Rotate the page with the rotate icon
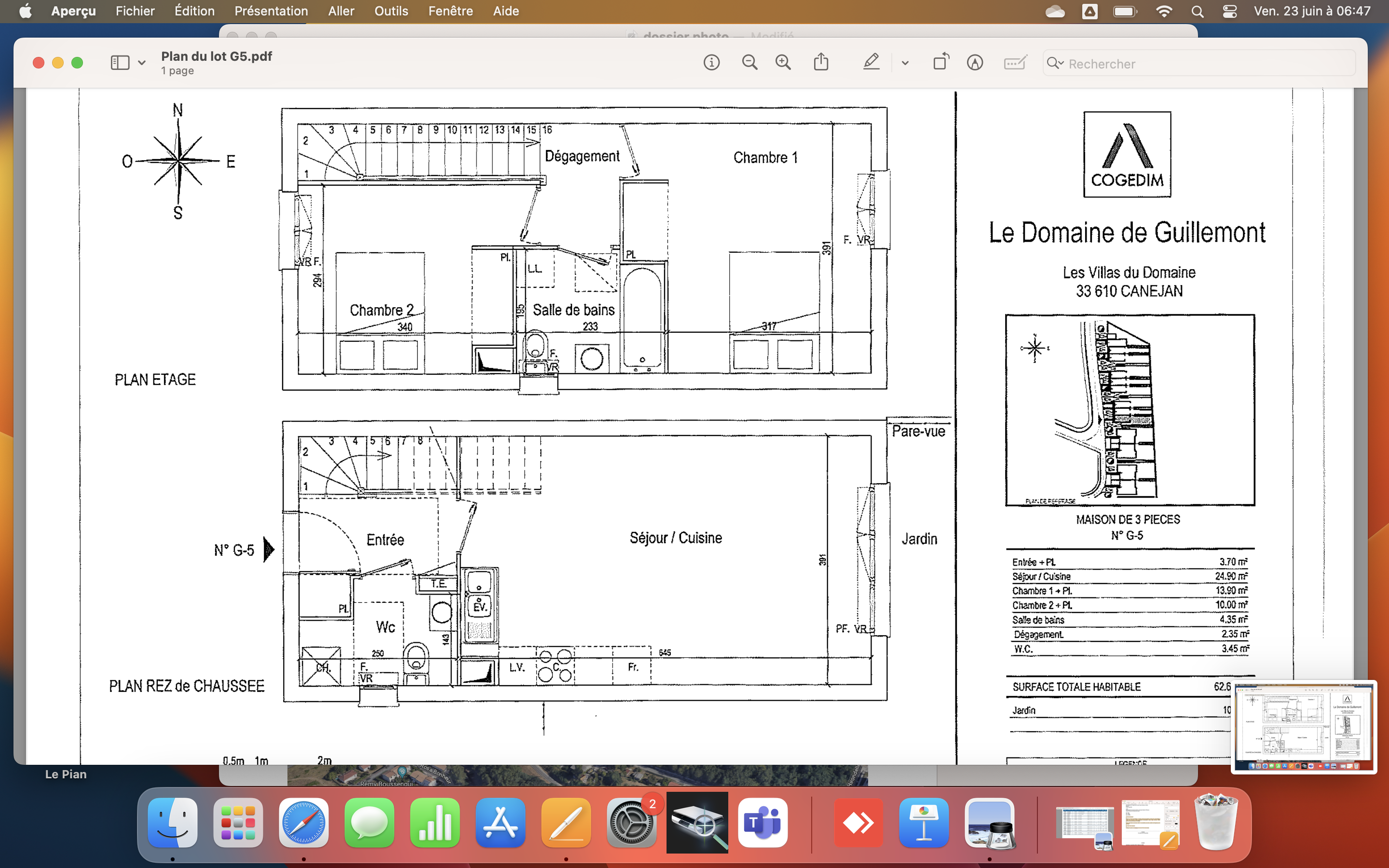The height and width of the screenshot is (868, 1389). point(941,62)
